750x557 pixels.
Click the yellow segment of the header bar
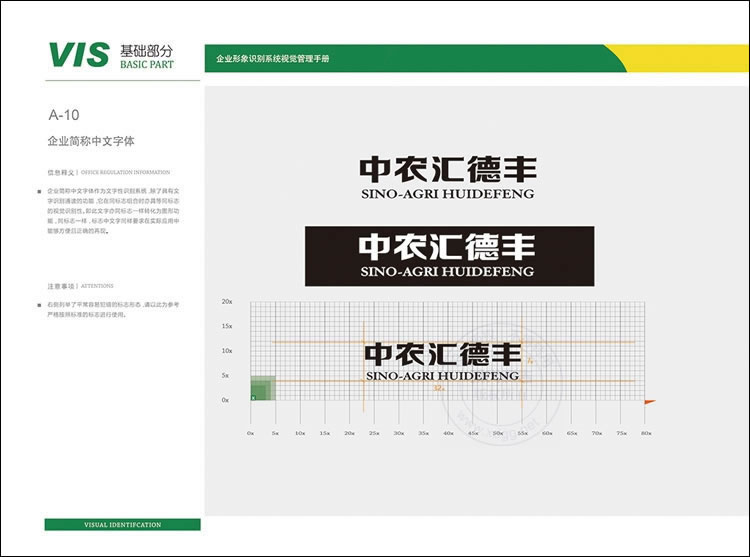(x=680, y=58)
